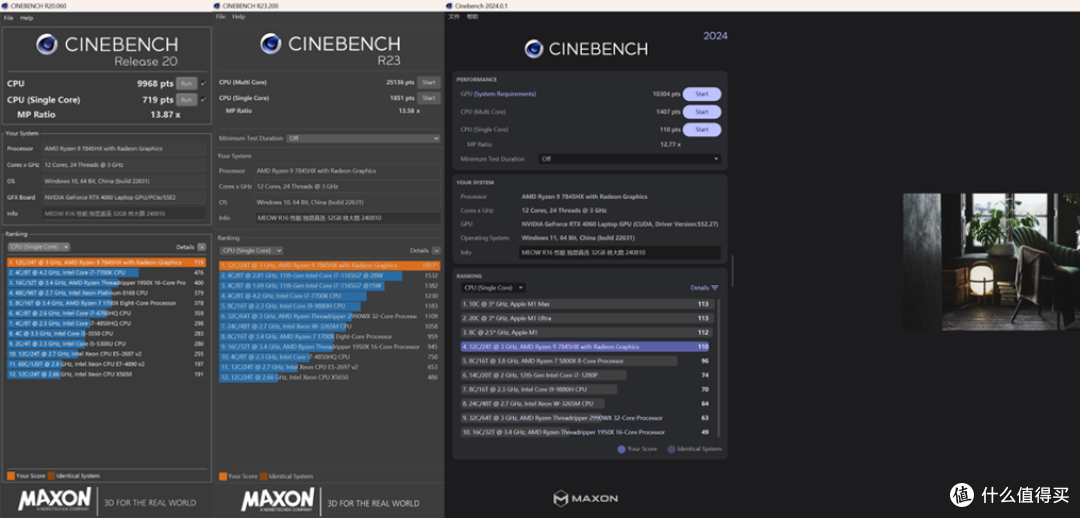Viewport: 1080px width, 518px height.
Task: Expand the Details triangle in Cinebench 2024 ranking
Action: [x=715, y=288]
